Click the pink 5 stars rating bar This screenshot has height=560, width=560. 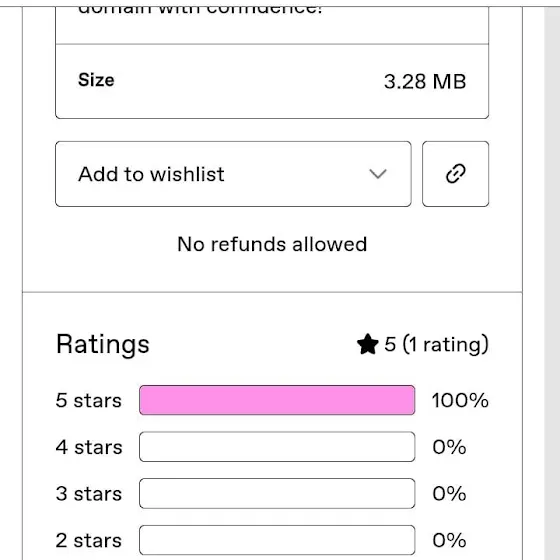click(277, 400)
